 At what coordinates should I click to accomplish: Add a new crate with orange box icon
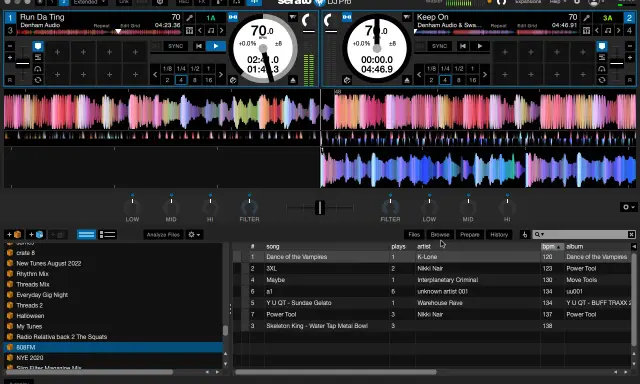click(13, 234)
